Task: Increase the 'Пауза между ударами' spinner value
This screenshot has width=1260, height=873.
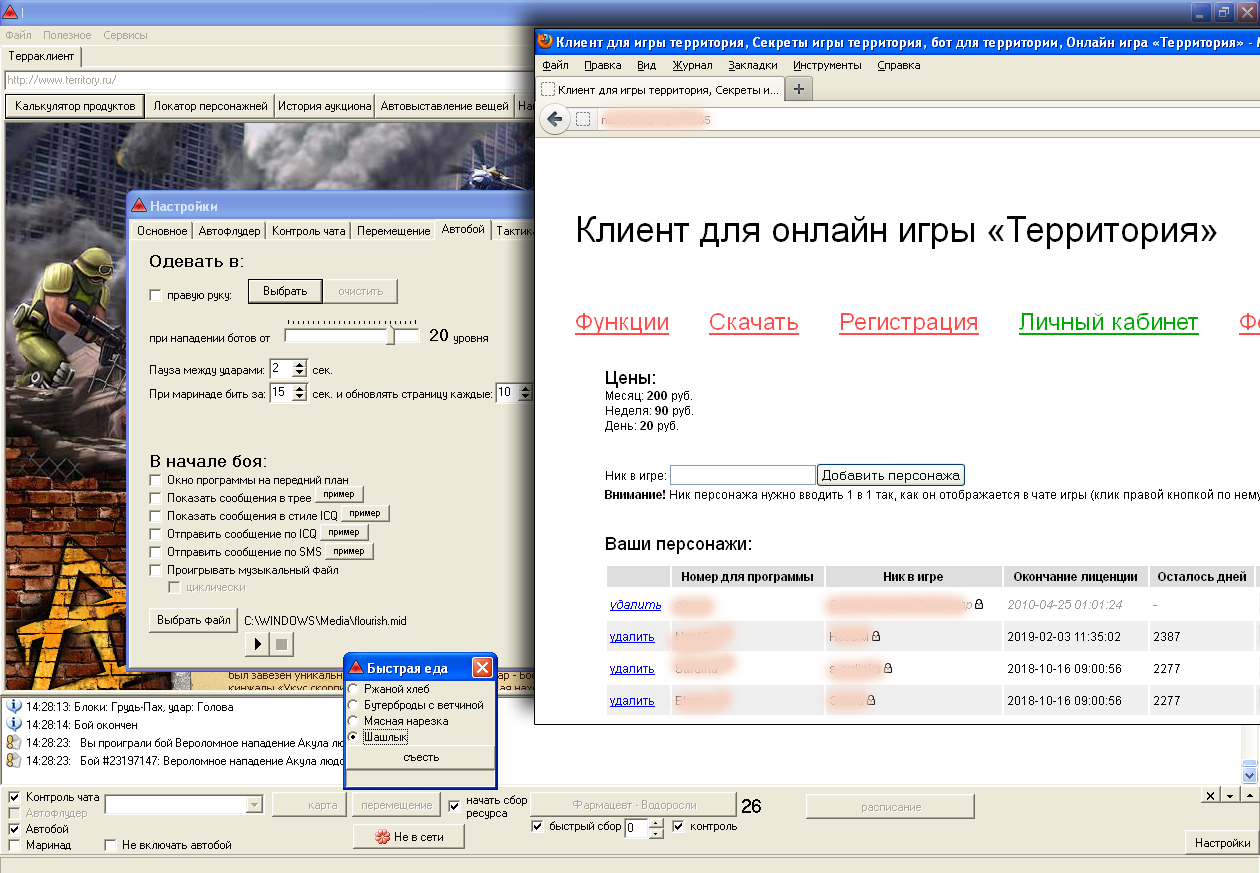Action: coord(299,365)
